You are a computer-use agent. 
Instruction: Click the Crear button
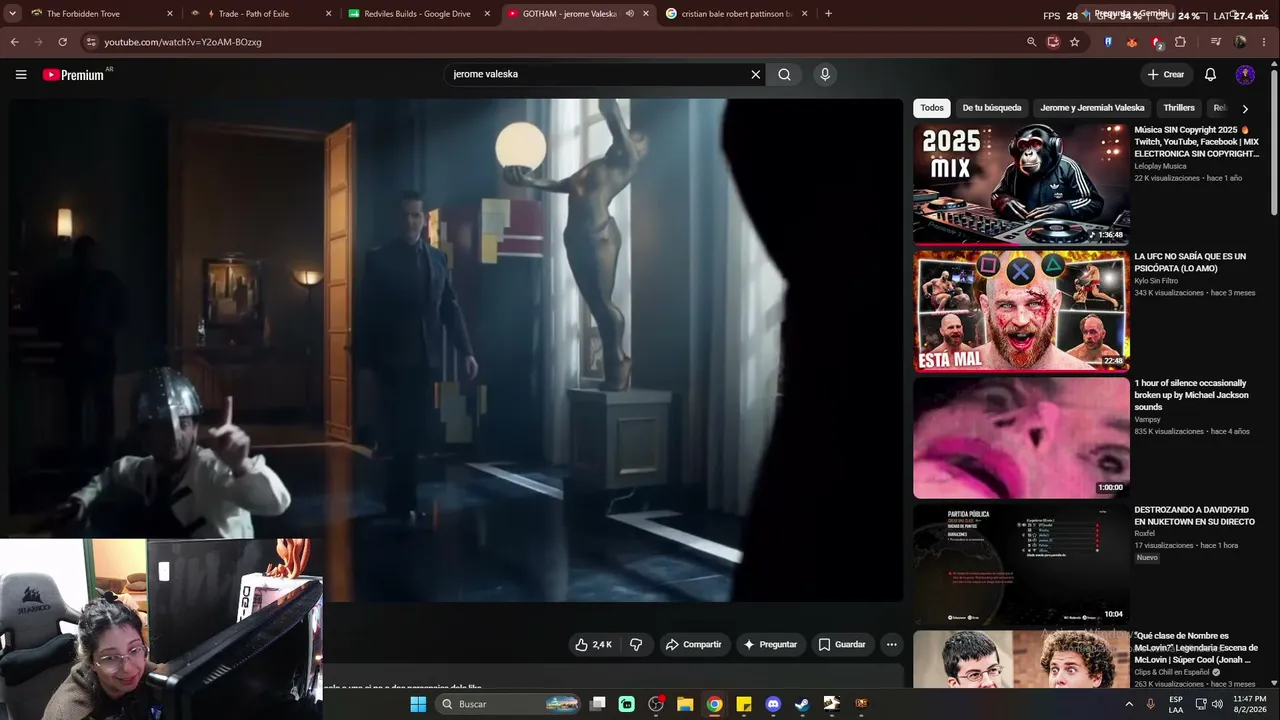tap(1166, 74)
